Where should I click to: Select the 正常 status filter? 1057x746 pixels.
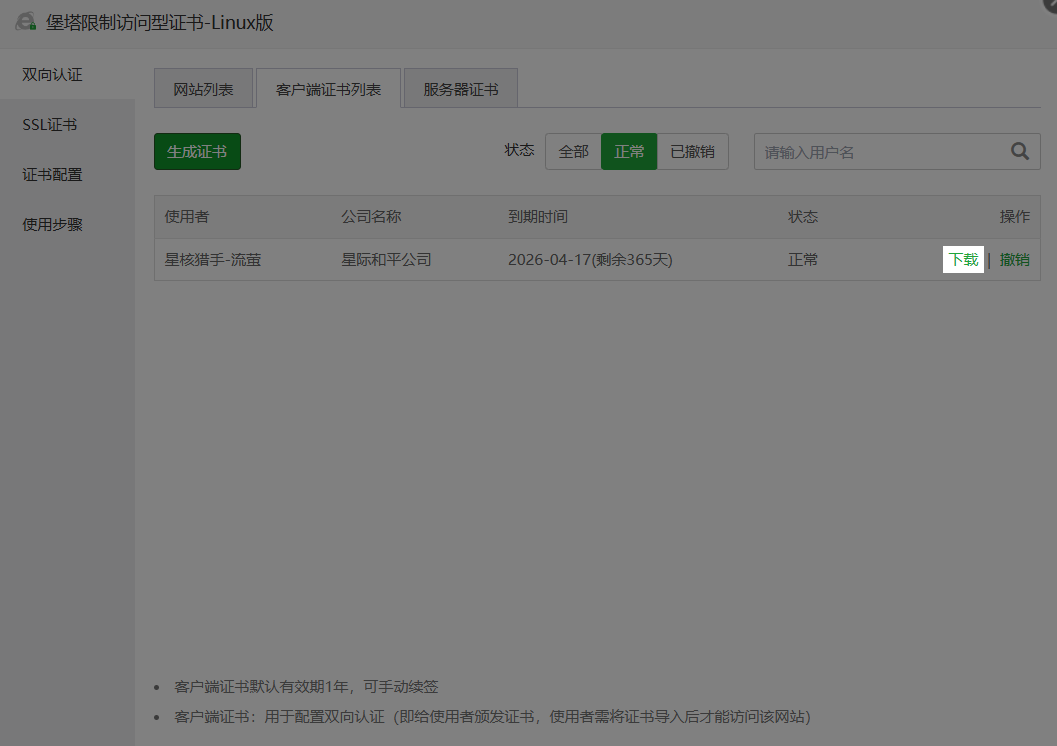[629, 151]
